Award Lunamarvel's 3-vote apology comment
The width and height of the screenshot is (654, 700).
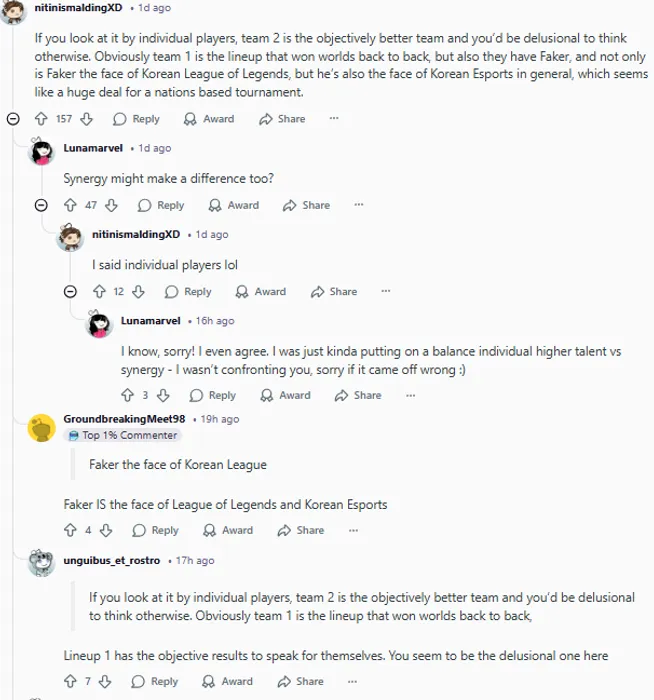click(285, 395)
